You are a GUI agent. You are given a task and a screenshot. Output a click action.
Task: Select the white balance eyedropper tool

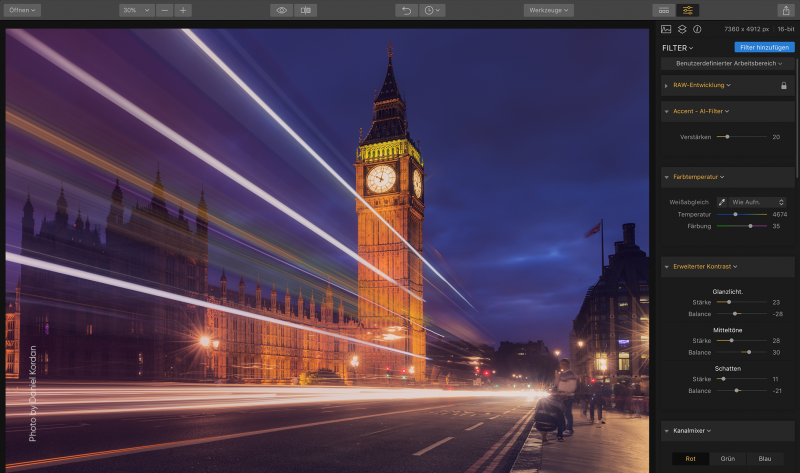pyautogui.click(x=722, y=202)
